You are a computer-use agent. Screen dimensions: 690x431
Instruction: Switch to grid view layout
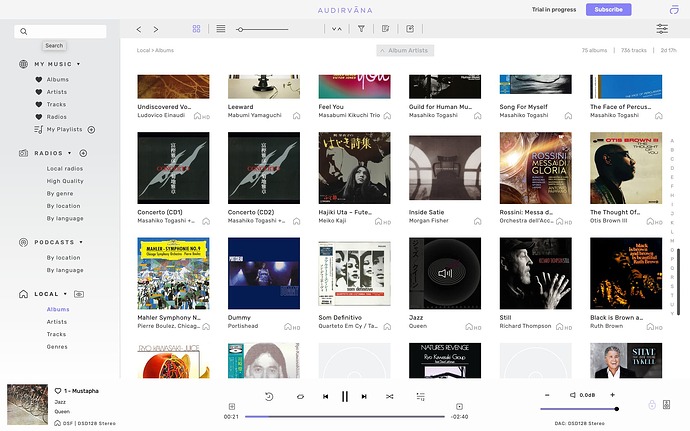(x=196, y=29)
